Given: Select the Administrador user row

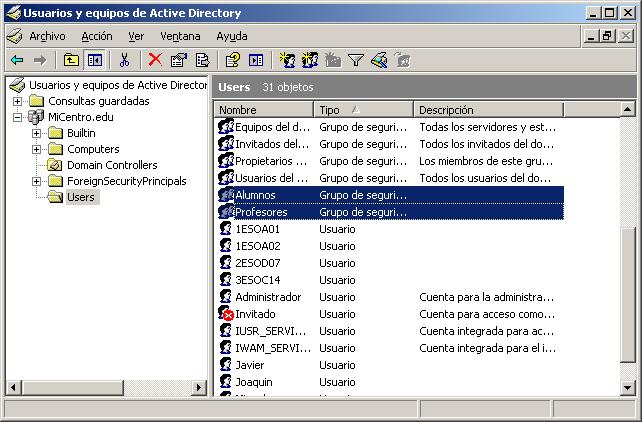Looking at the screenshot, I should (267, 297).
